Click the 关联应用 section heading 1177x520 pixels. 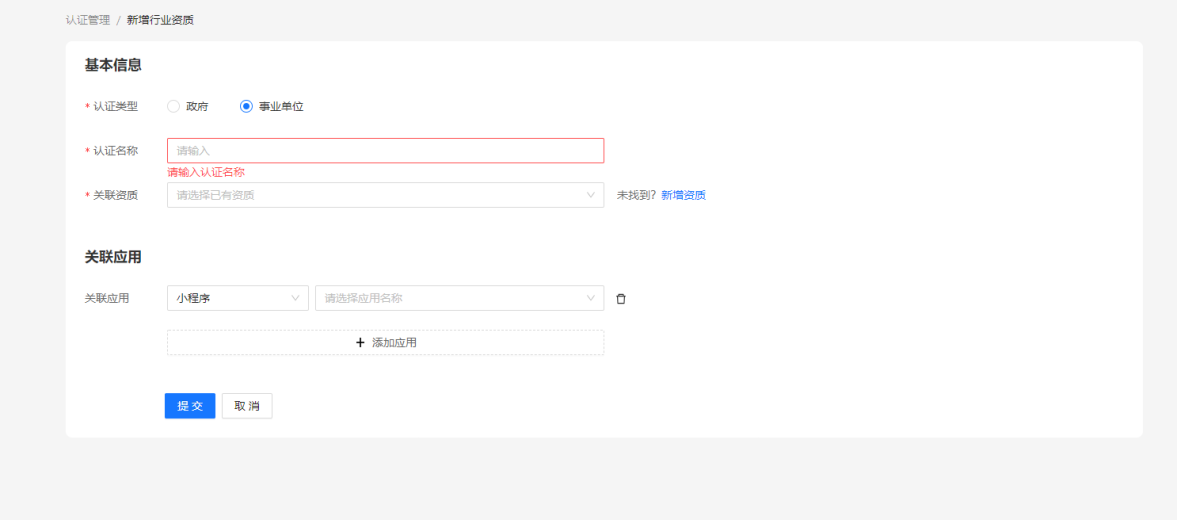pos(113,257)
